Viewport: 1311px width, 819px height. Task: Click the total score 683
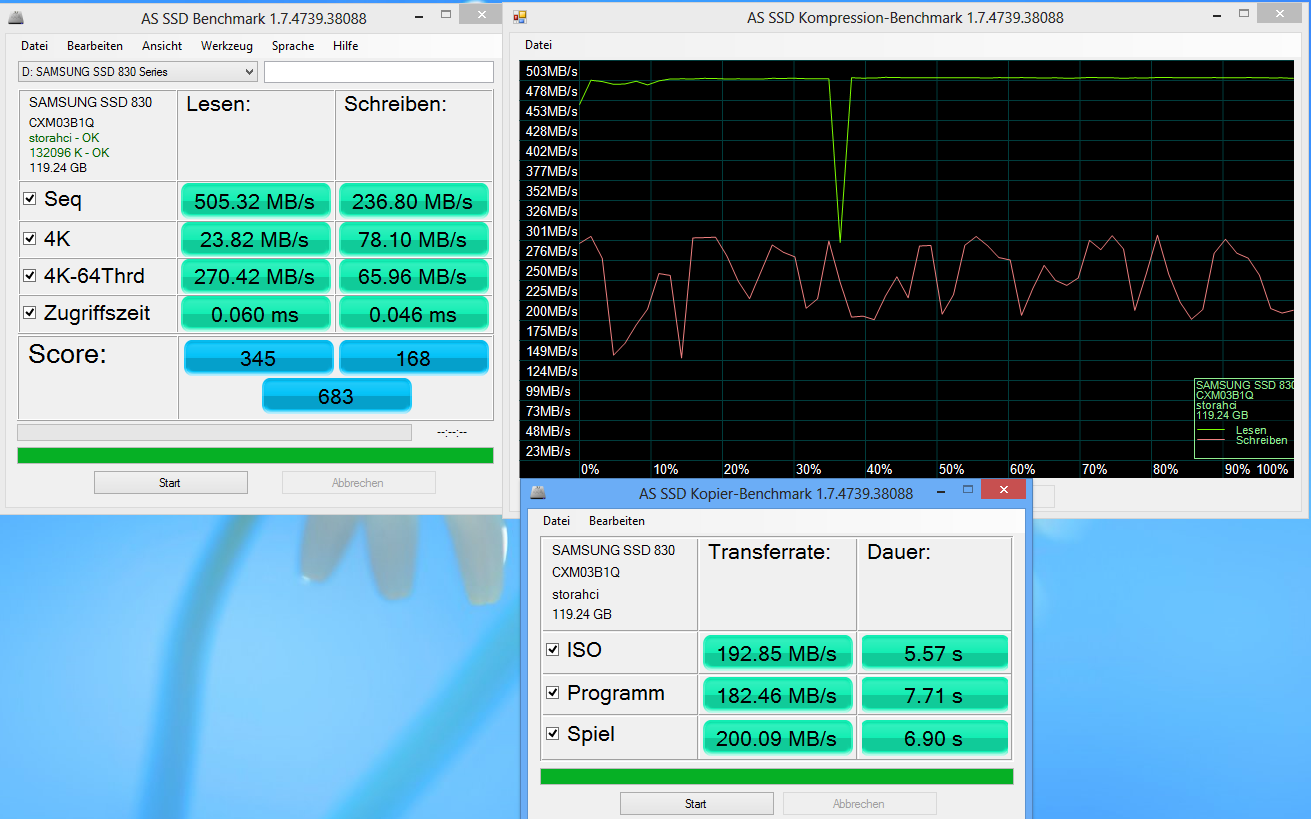336,395
